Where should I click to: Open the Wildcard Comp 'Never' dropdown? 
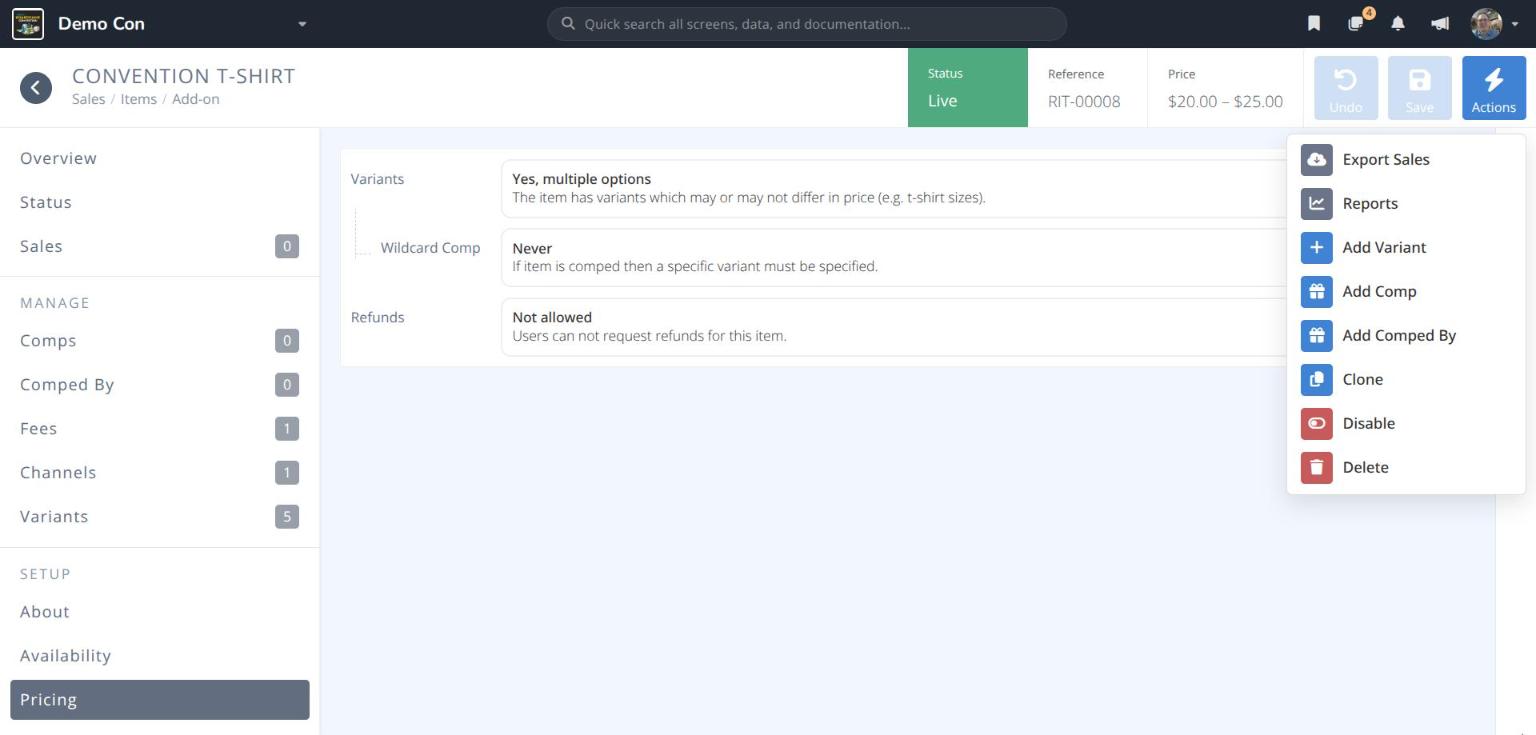pyautogui.click(x=893, y=257)
